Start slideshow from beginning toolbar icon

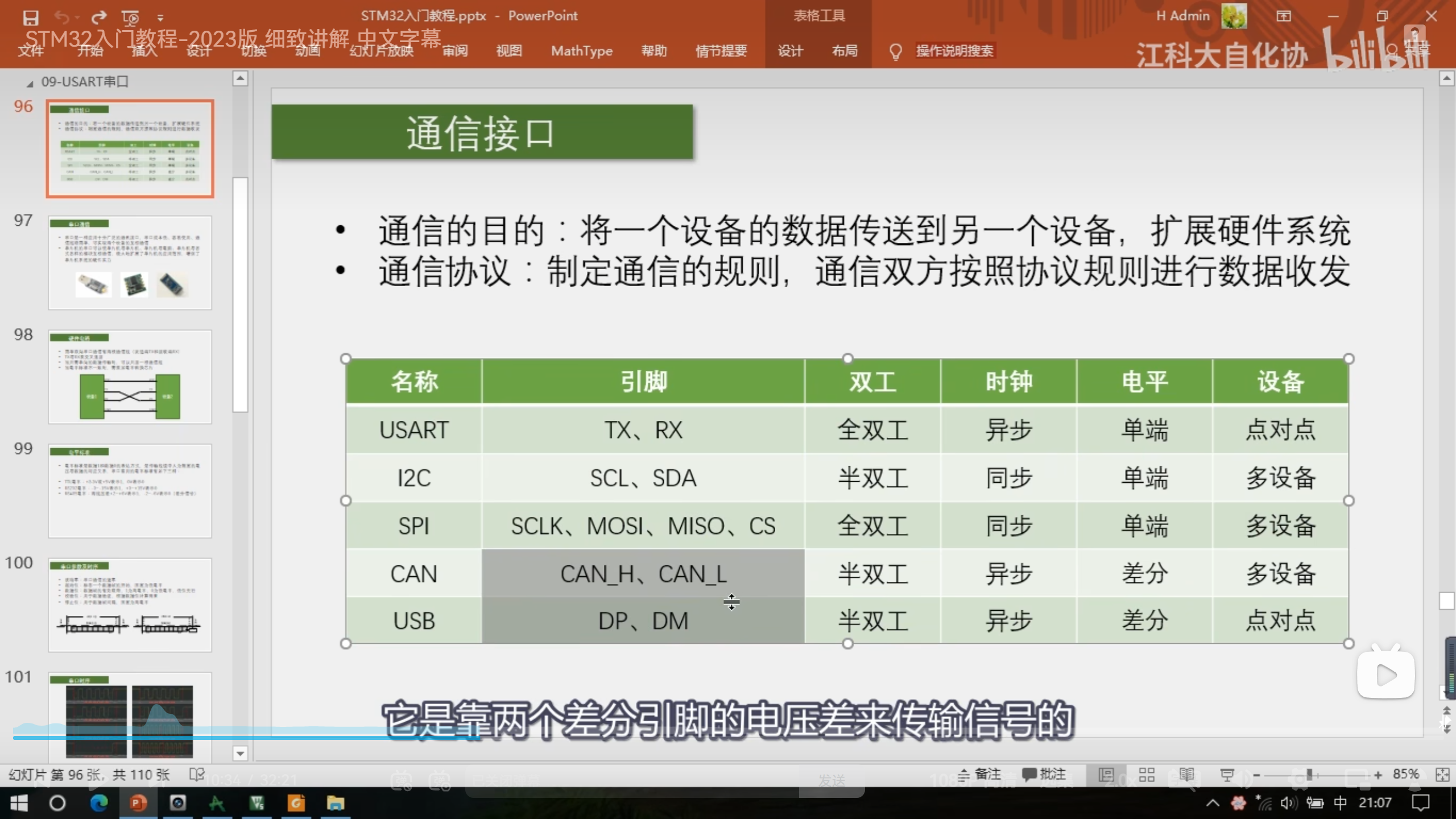coord(130,18)
